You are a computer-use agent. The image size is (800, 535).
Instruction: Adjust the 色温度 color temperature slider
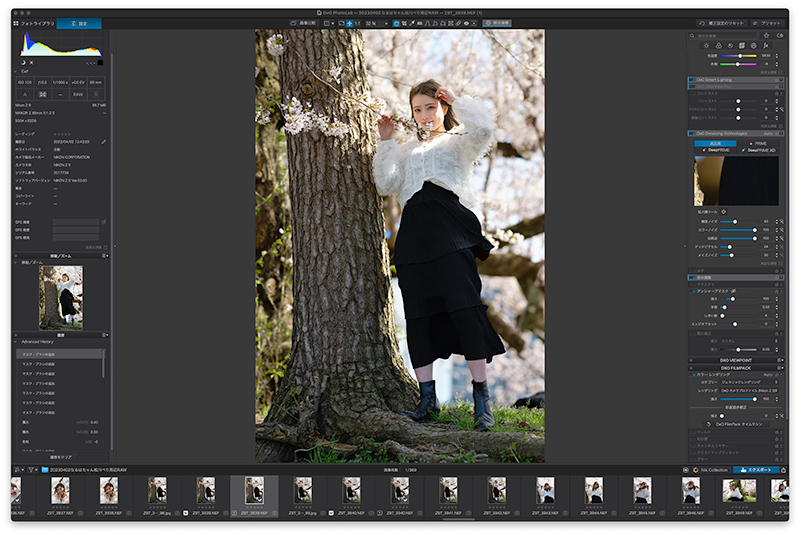click(x=740, y=56)
